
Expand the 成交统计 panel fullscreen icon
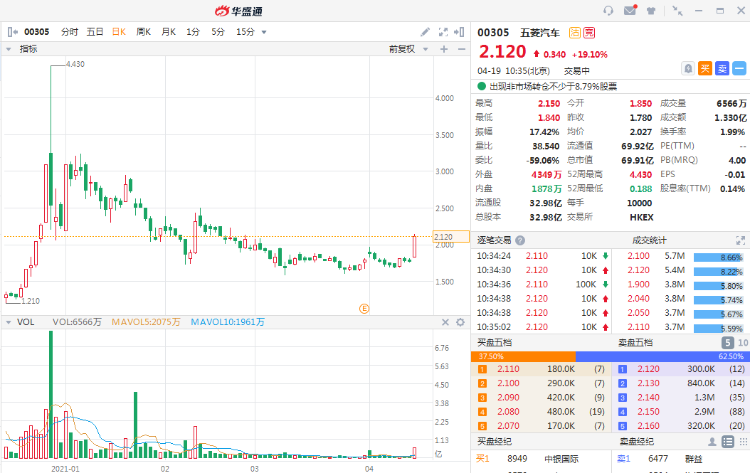point(740,241)
